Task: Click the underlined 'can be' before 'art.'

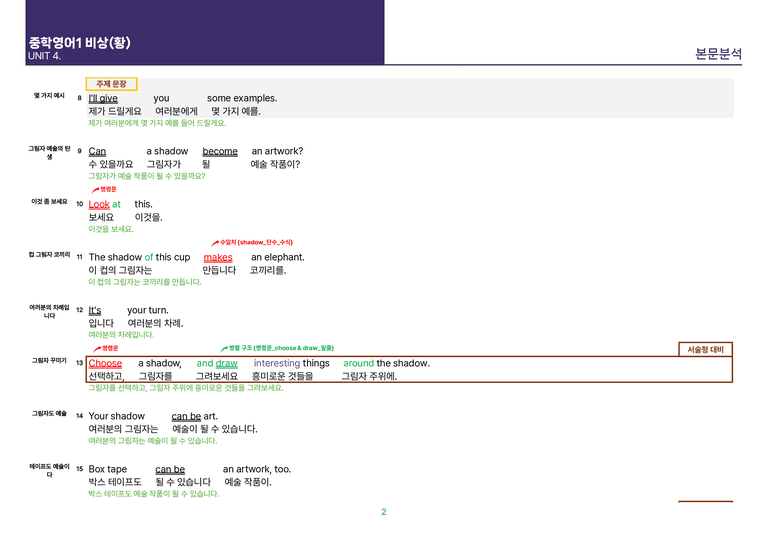Action: (x=186, y=416)
